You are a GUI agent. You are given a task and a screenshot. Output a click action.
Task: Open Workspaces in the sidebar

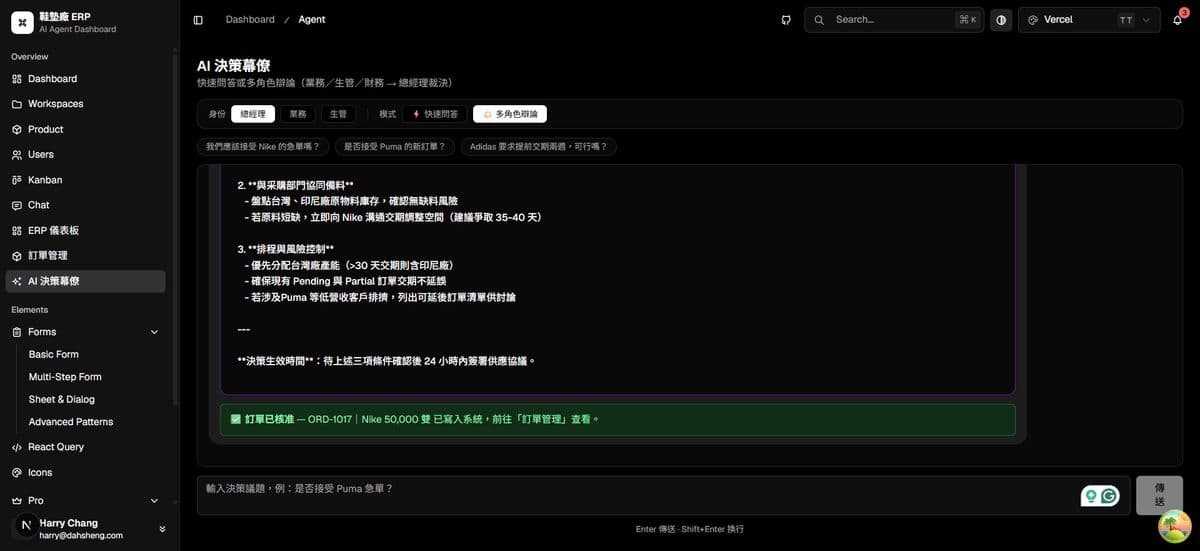[86, 104]
